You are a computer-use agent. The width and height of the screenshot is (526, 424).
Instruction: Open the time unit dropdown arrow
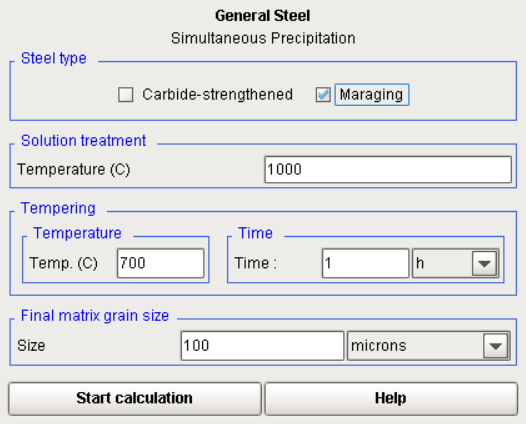(484, 263)
